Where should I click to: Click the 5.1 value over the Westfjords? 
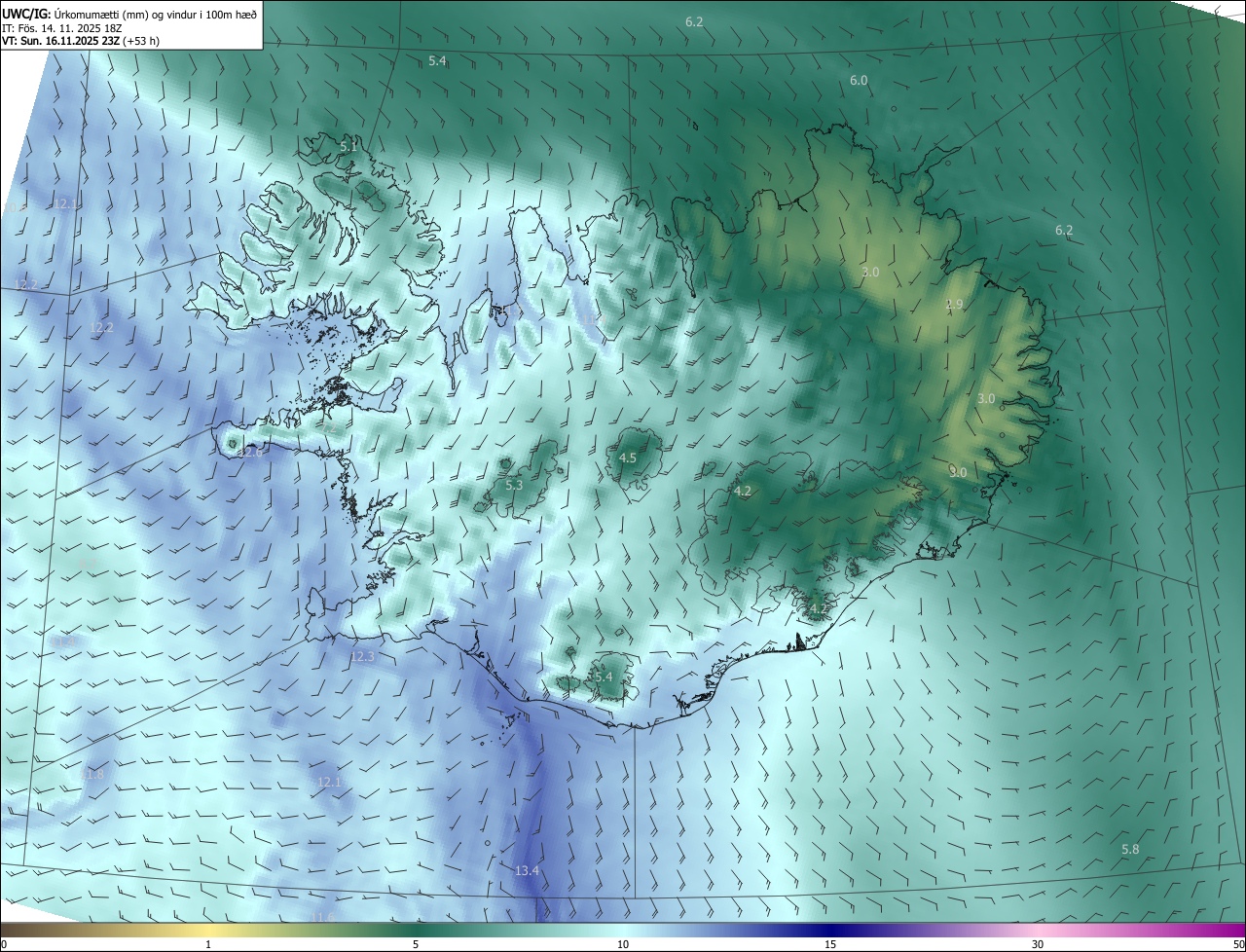click(348, 146)
